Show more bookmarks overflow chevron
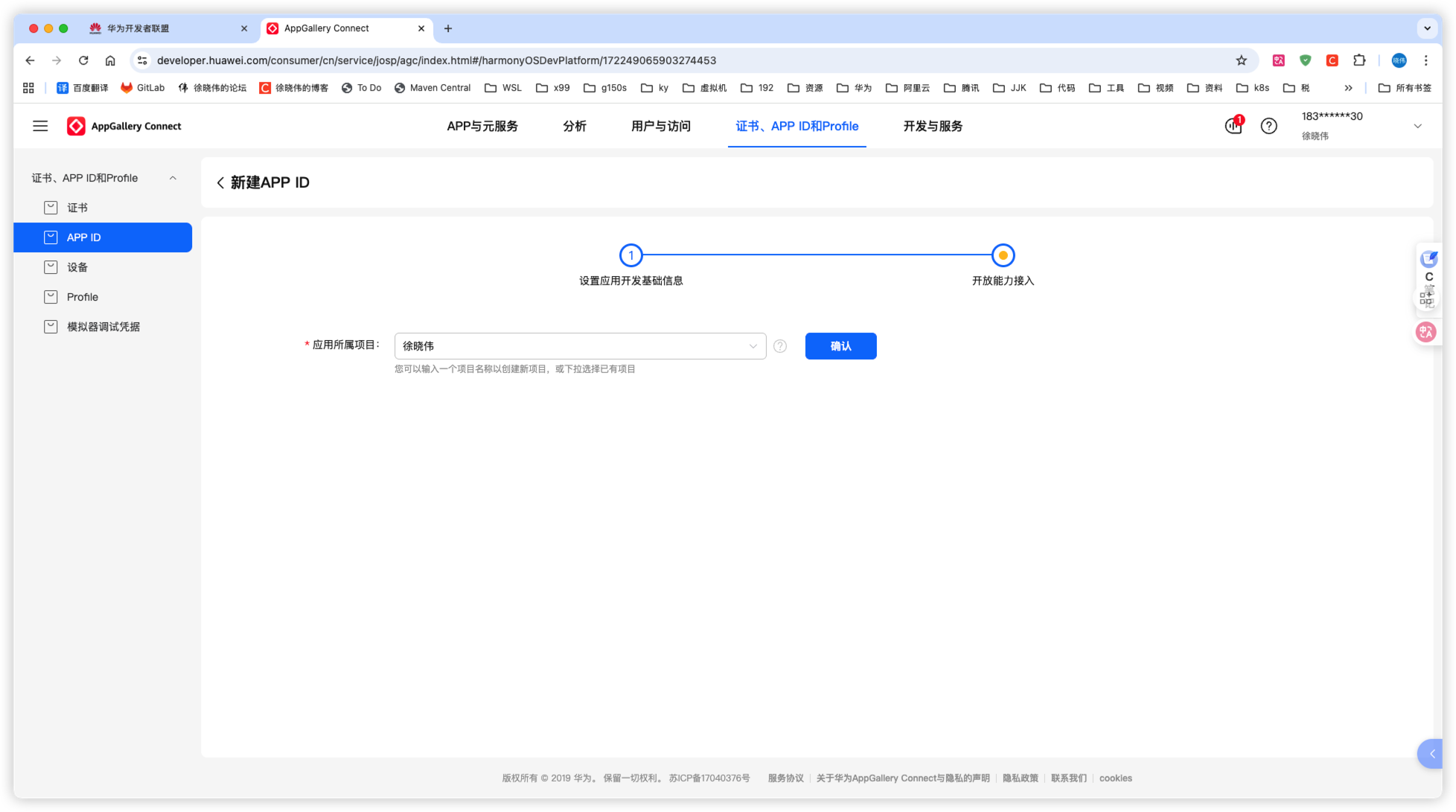Viewport: 1456px width, 812px height. click(x=1348, y=88)
